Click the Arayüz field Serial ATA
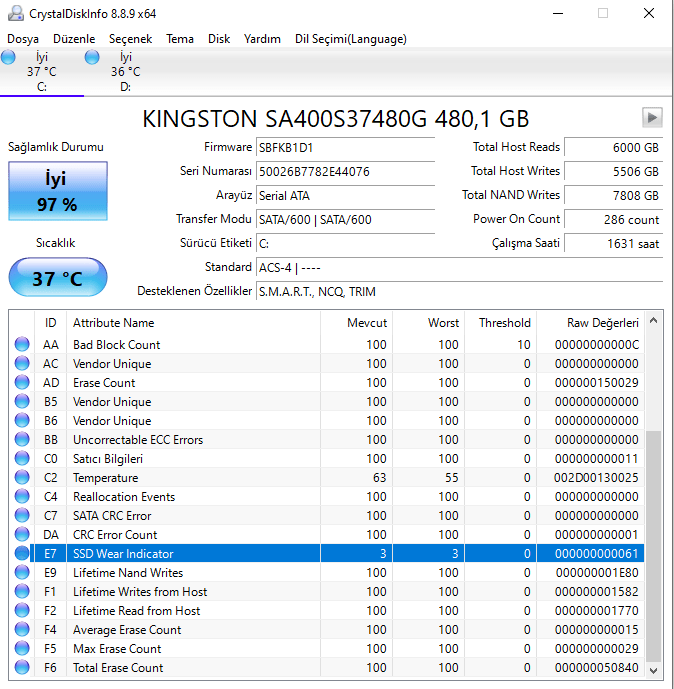Screen dimensions: 674x689 pos(345,196)
